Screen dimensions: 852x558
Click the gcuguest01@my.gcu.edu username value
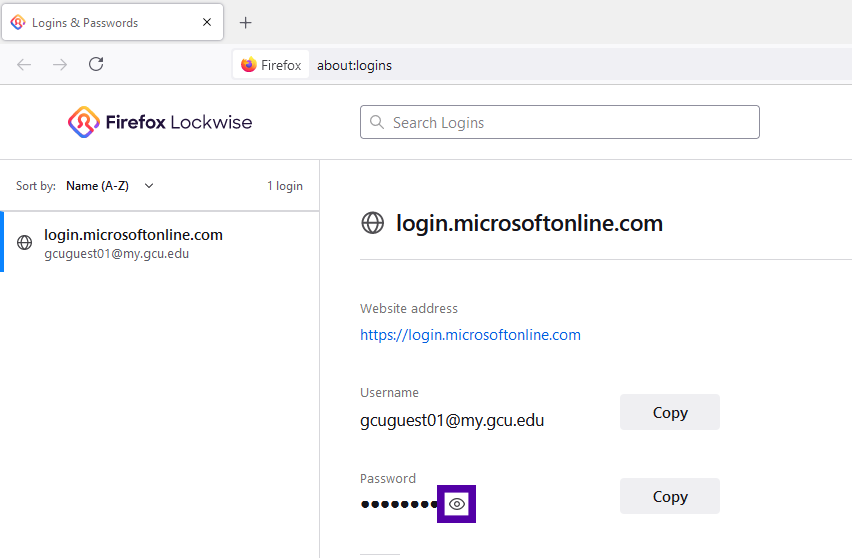coord(452,421)
